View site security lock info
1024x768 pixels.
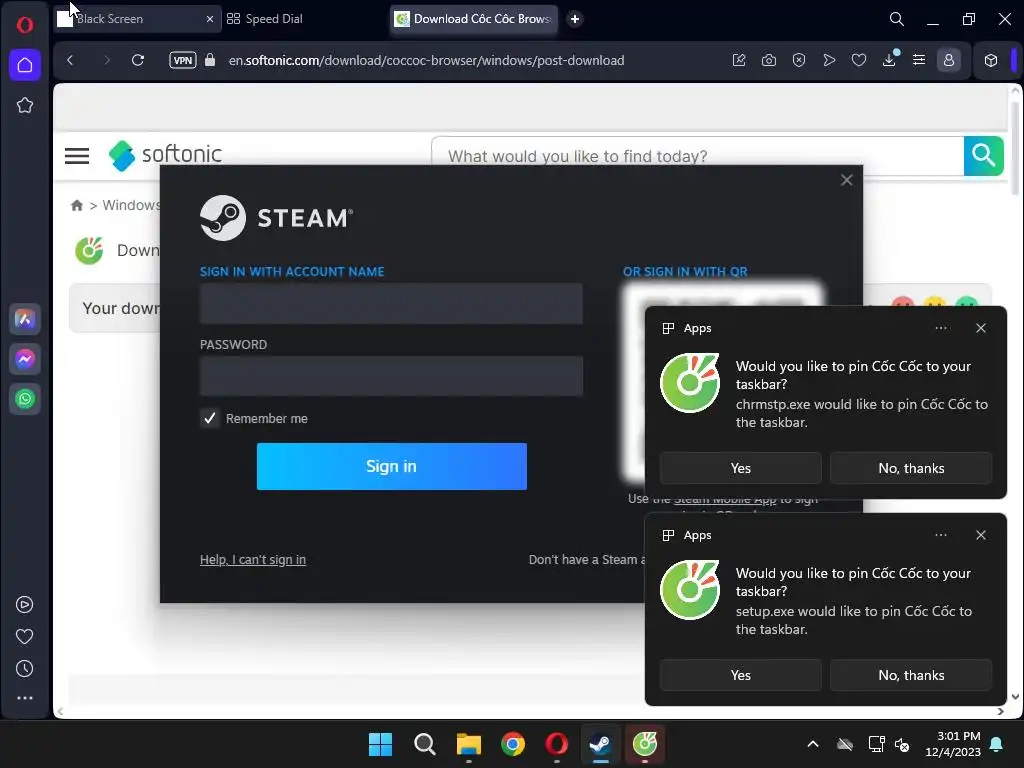pyautogui.click(x=210, y=60)
